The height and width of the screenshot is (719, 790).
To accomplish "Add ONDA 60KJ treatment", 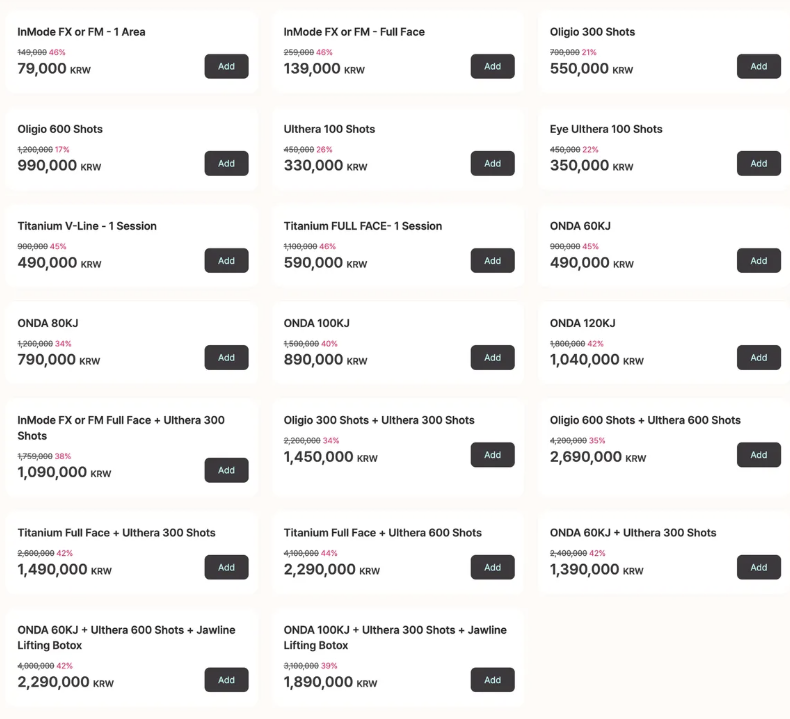I will [758, 260].
